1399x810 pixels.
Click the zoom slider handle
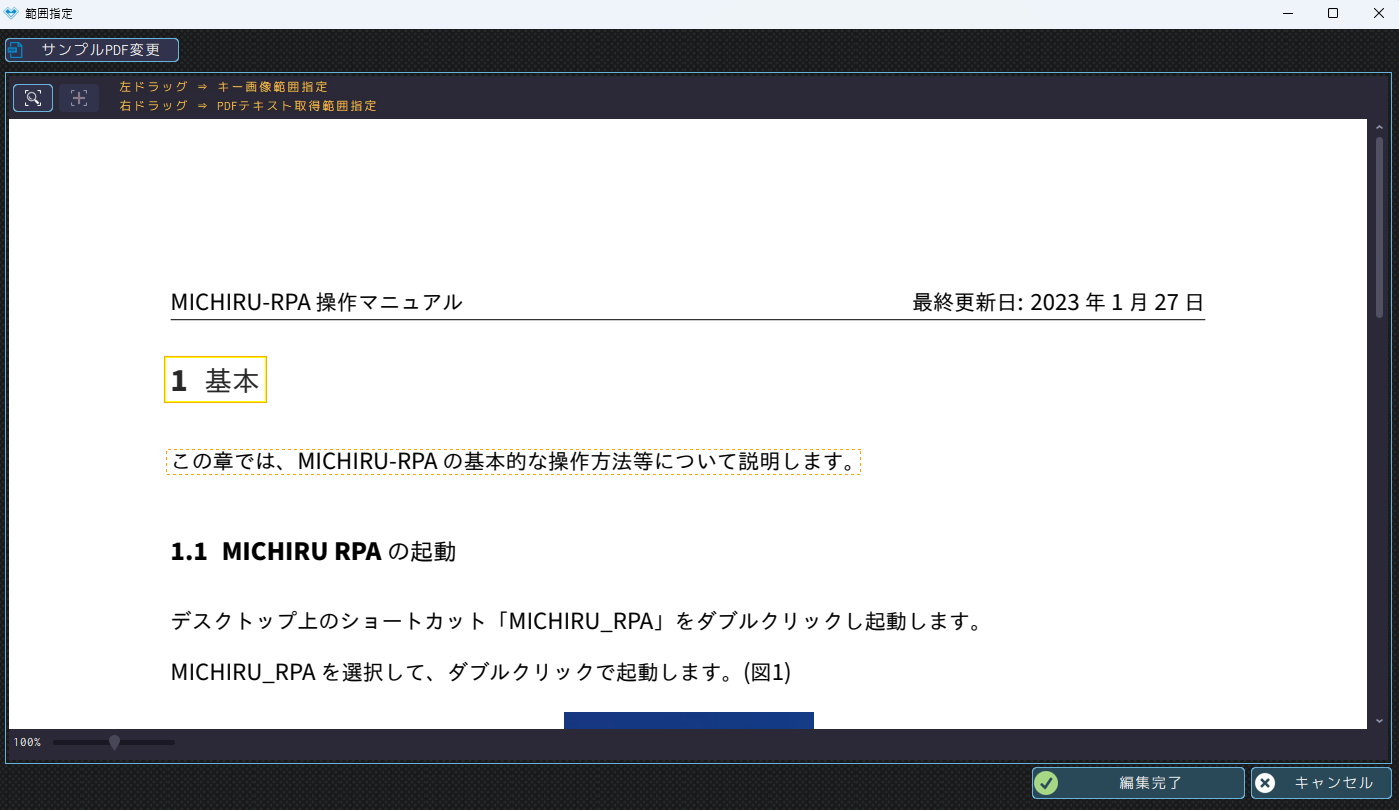coord(114,742)
